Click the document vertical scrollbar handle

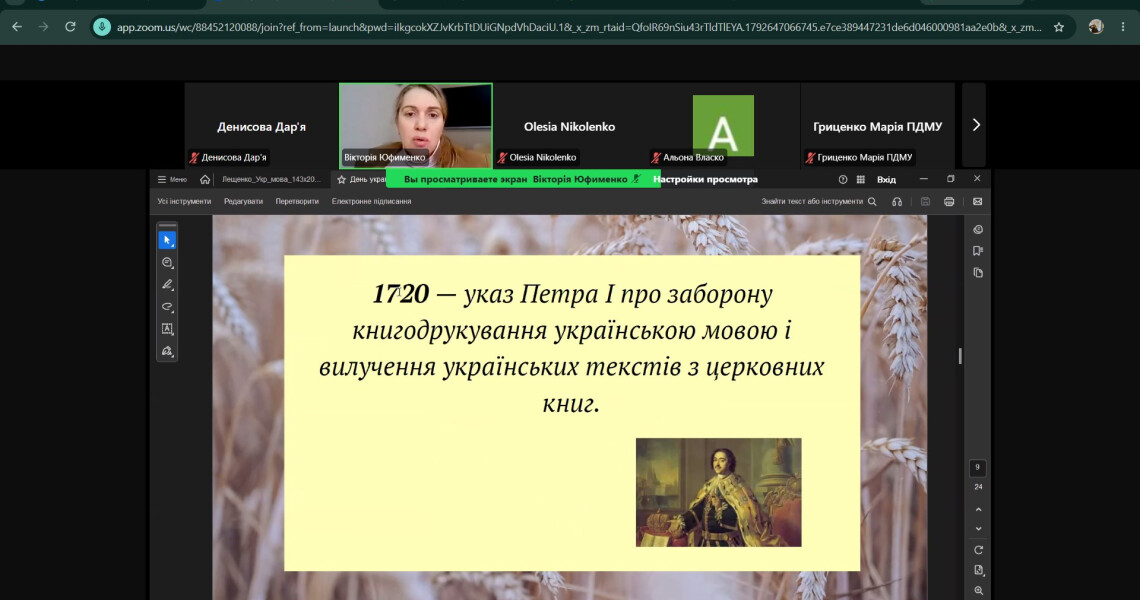pos(960,356)
